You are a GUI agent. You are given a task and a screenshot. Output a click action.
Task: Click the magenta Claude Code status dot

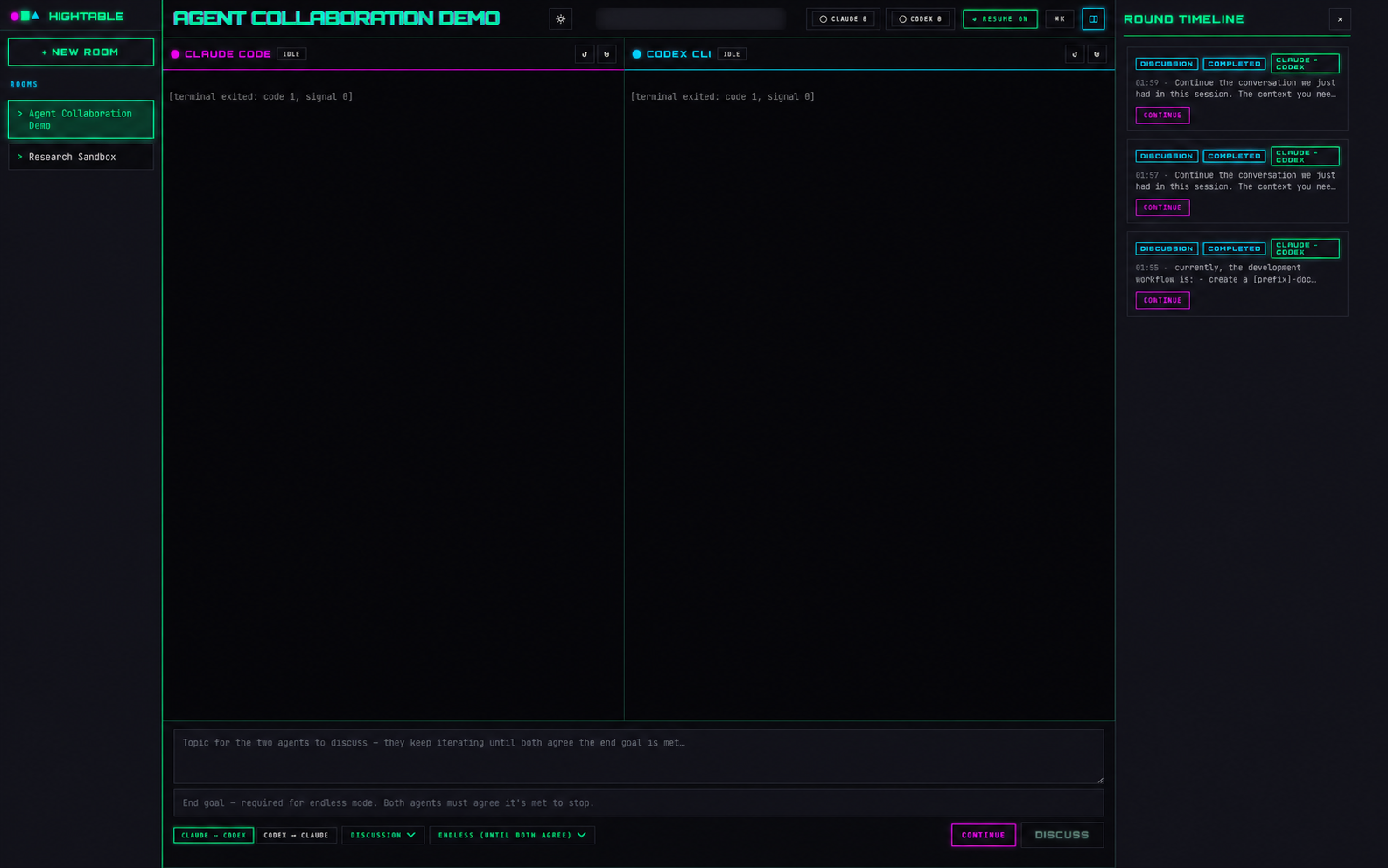(x=175, y=54)
